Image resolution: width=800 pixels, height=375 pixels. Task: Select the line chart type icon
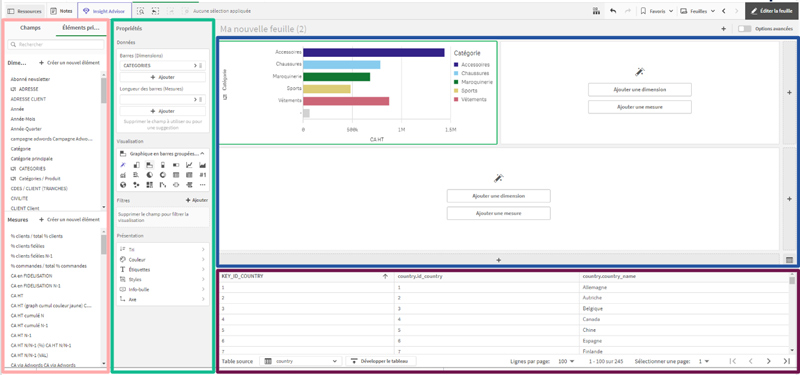point(189,165)
